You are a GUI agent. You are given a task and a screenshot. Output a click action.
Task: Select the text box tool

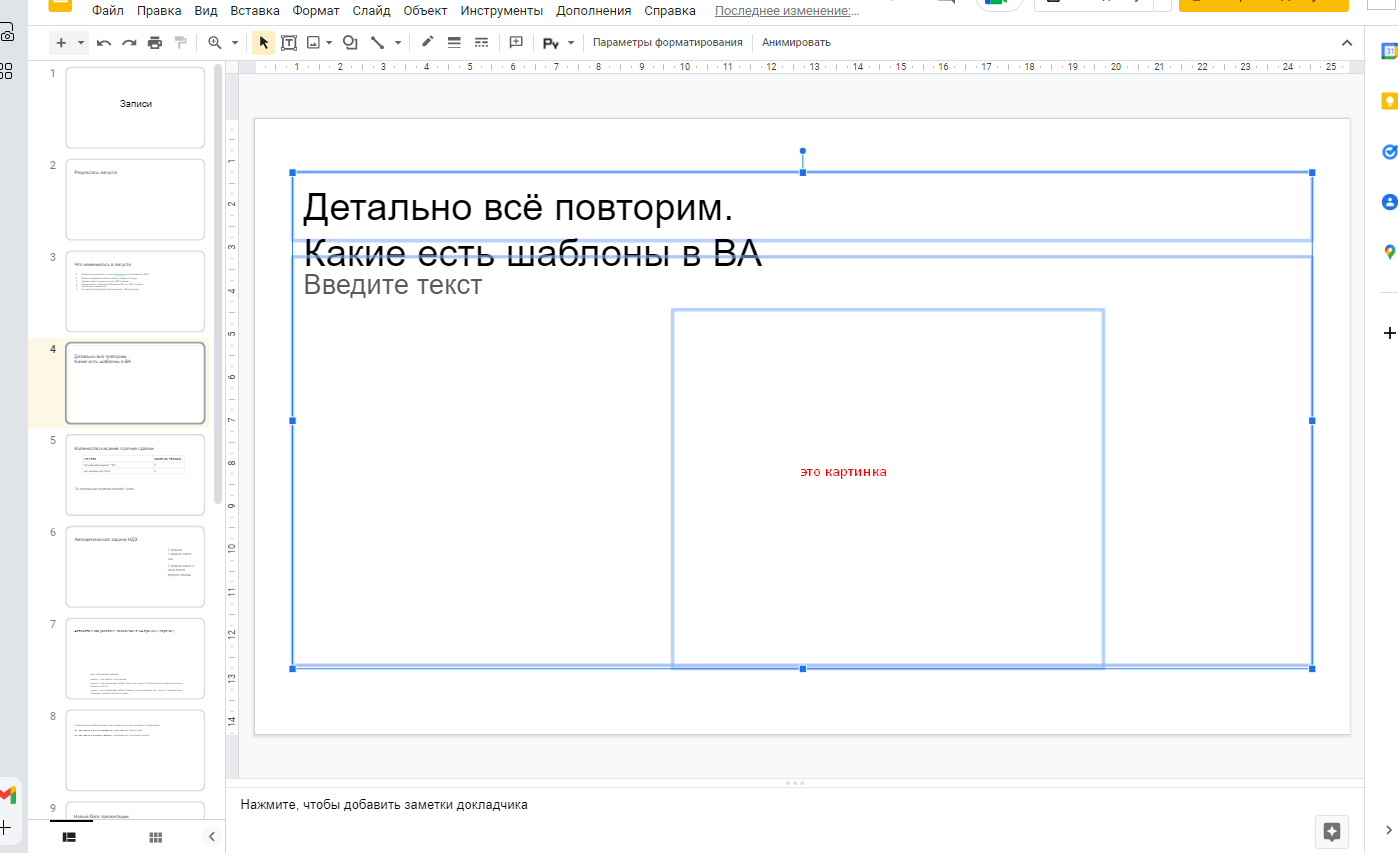tap(289, 43)
